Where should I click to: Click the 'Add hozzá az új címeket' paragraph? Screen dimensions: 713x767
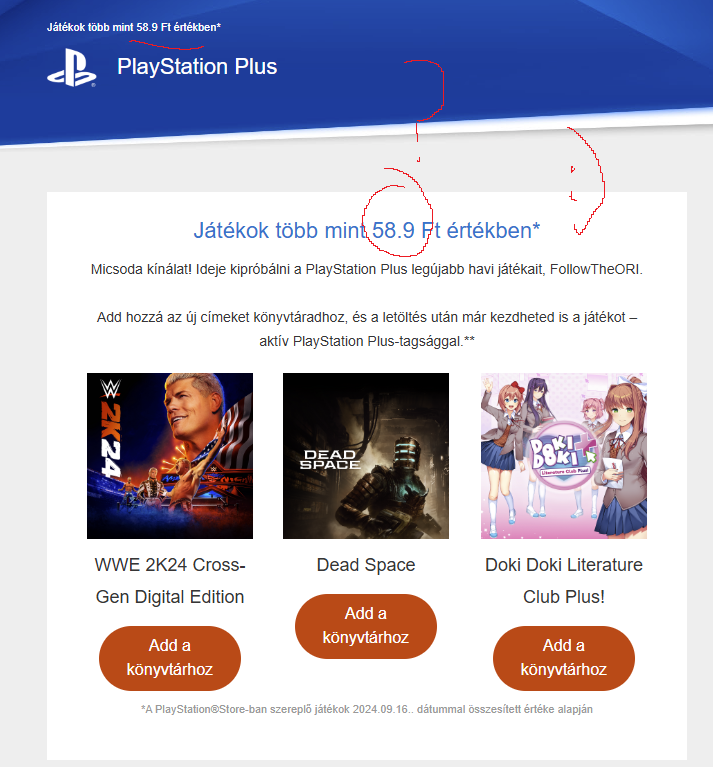tap(367, 329)
